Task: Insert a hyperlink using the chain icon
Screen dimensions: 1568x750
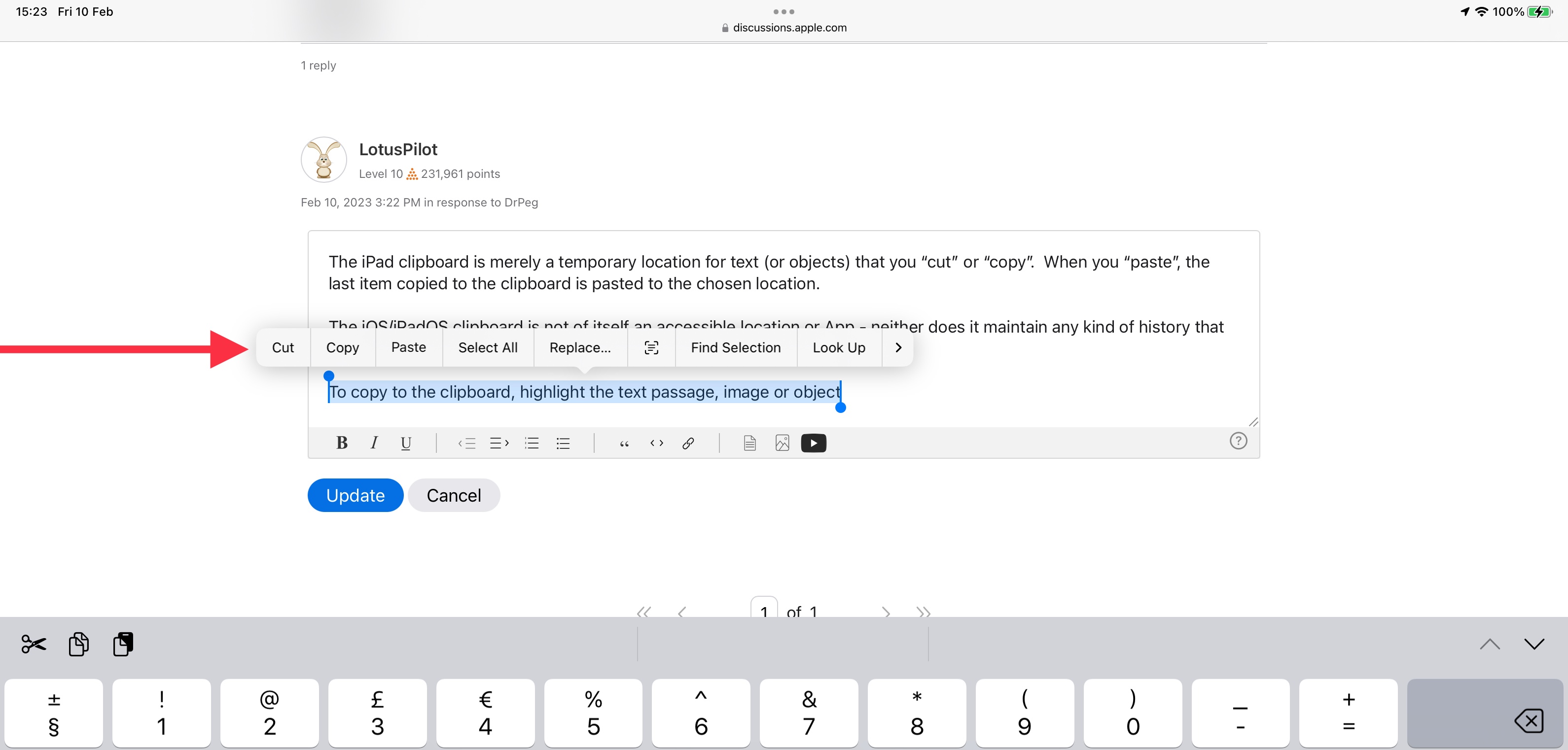Action: pyautogui.click(x=688, y=443)
